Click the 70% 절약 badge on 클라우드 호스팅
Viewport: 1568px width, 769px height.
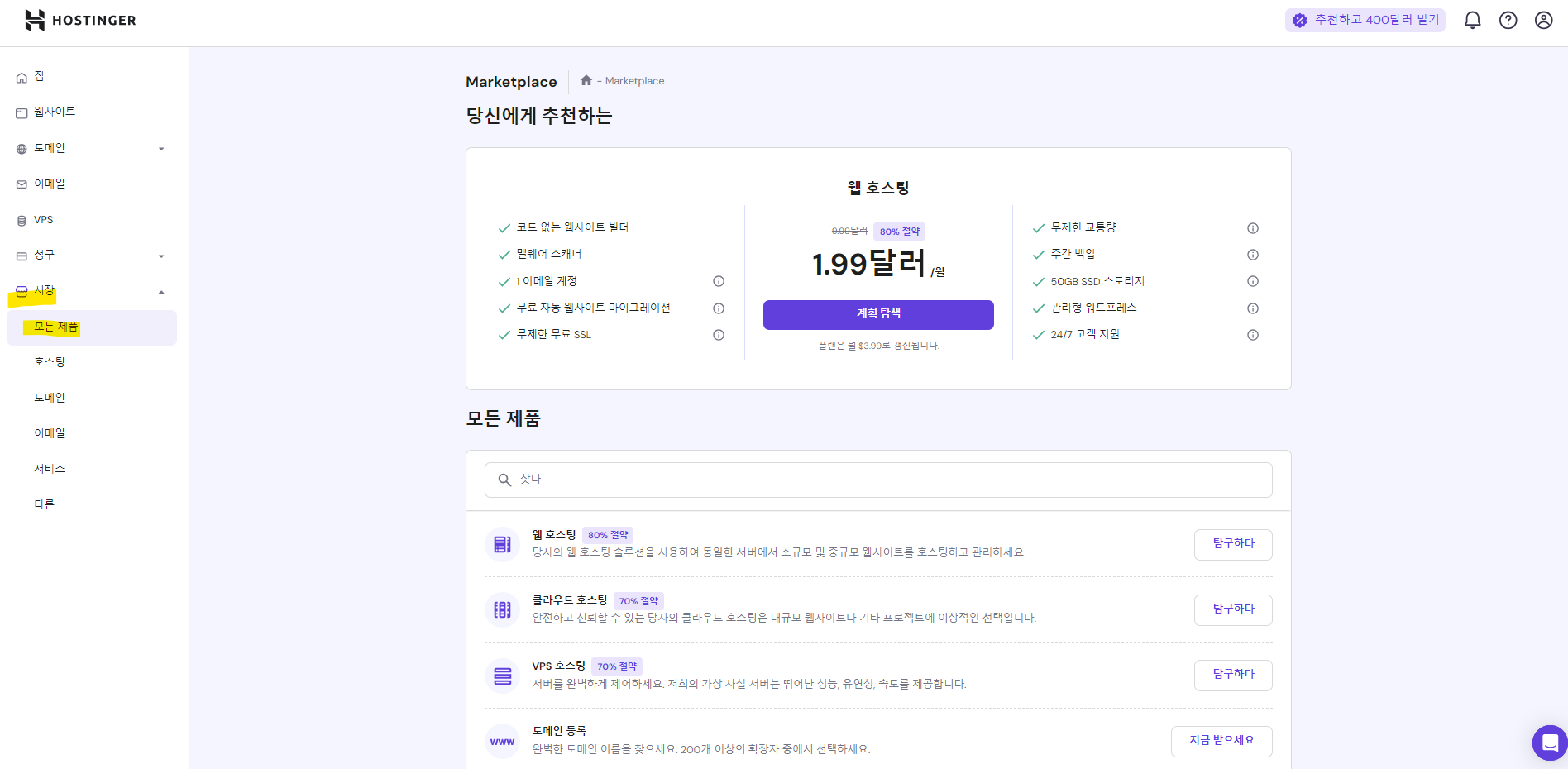pos(638,601)
